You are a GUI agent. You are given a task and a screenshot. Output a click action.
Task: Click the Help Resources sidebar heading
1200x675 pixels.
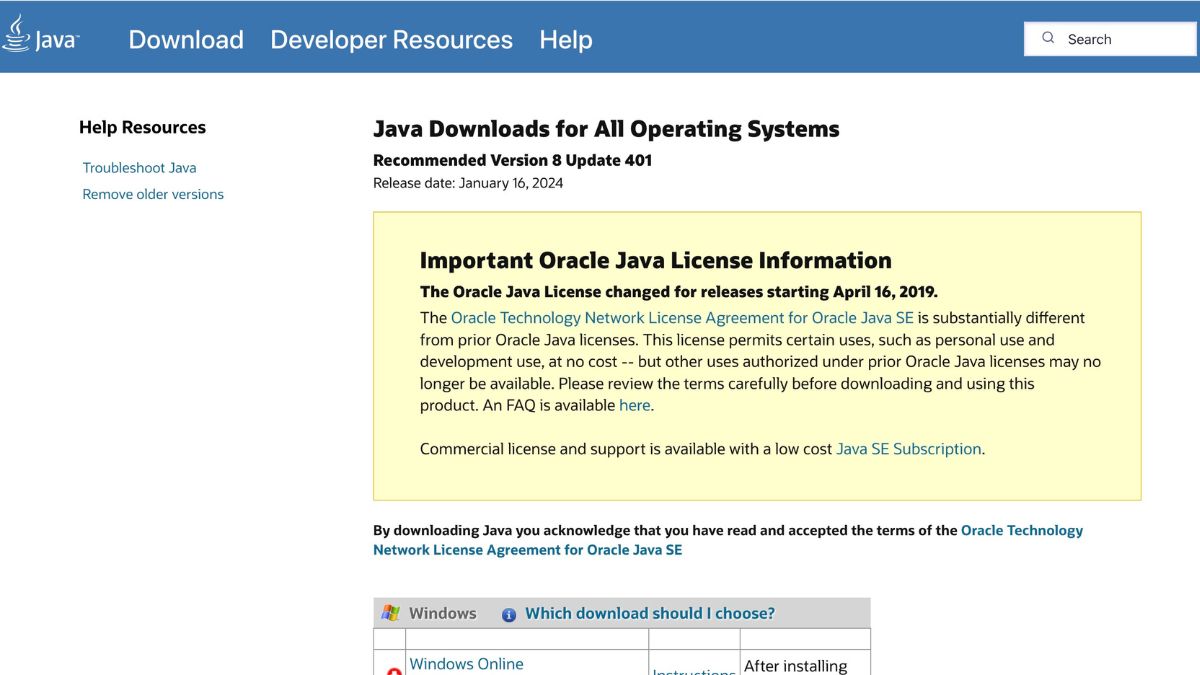(x=143, y=127)
